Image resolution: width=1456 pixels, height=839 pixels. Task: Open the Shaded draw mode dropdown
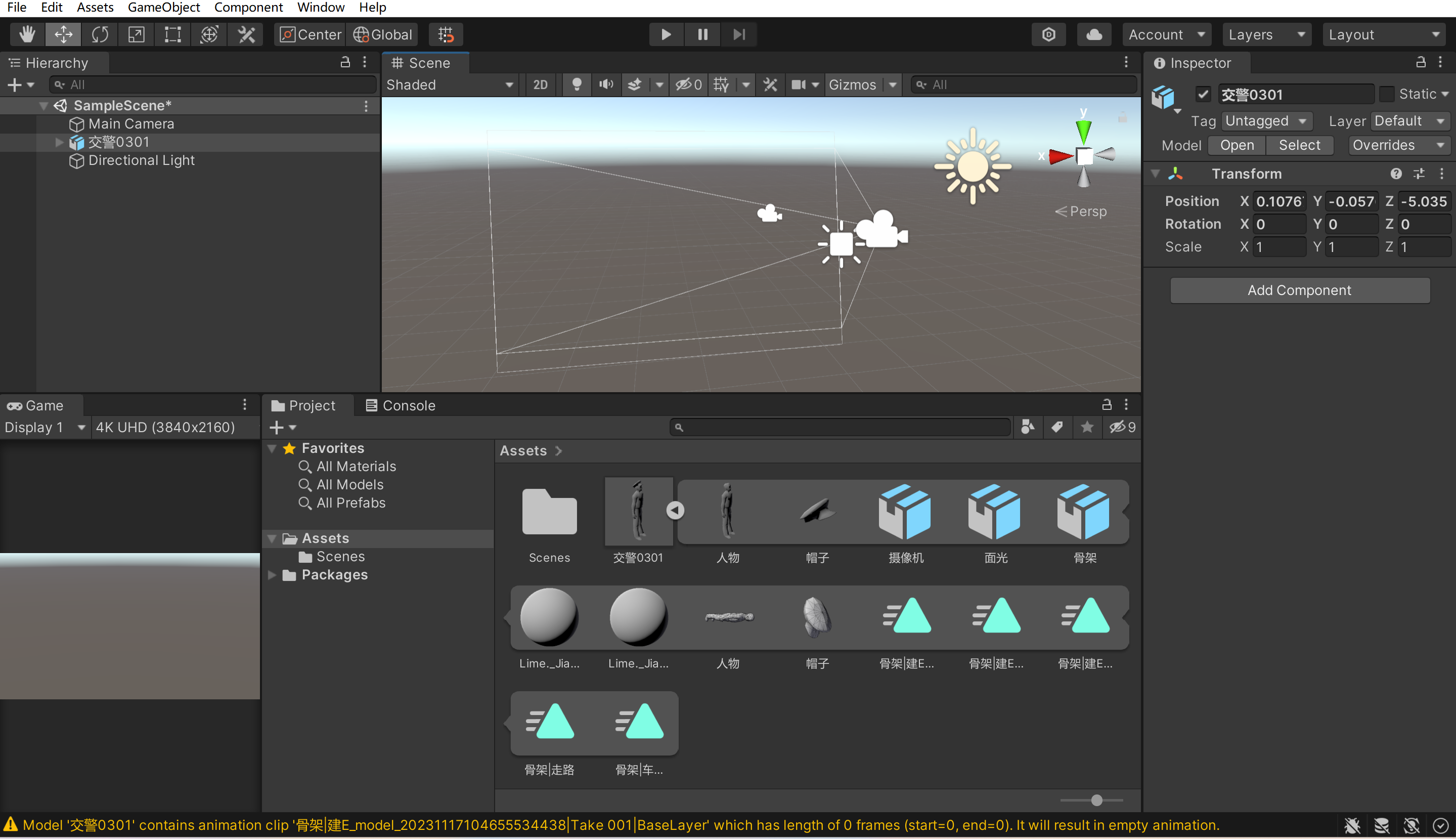pos(450,85)
